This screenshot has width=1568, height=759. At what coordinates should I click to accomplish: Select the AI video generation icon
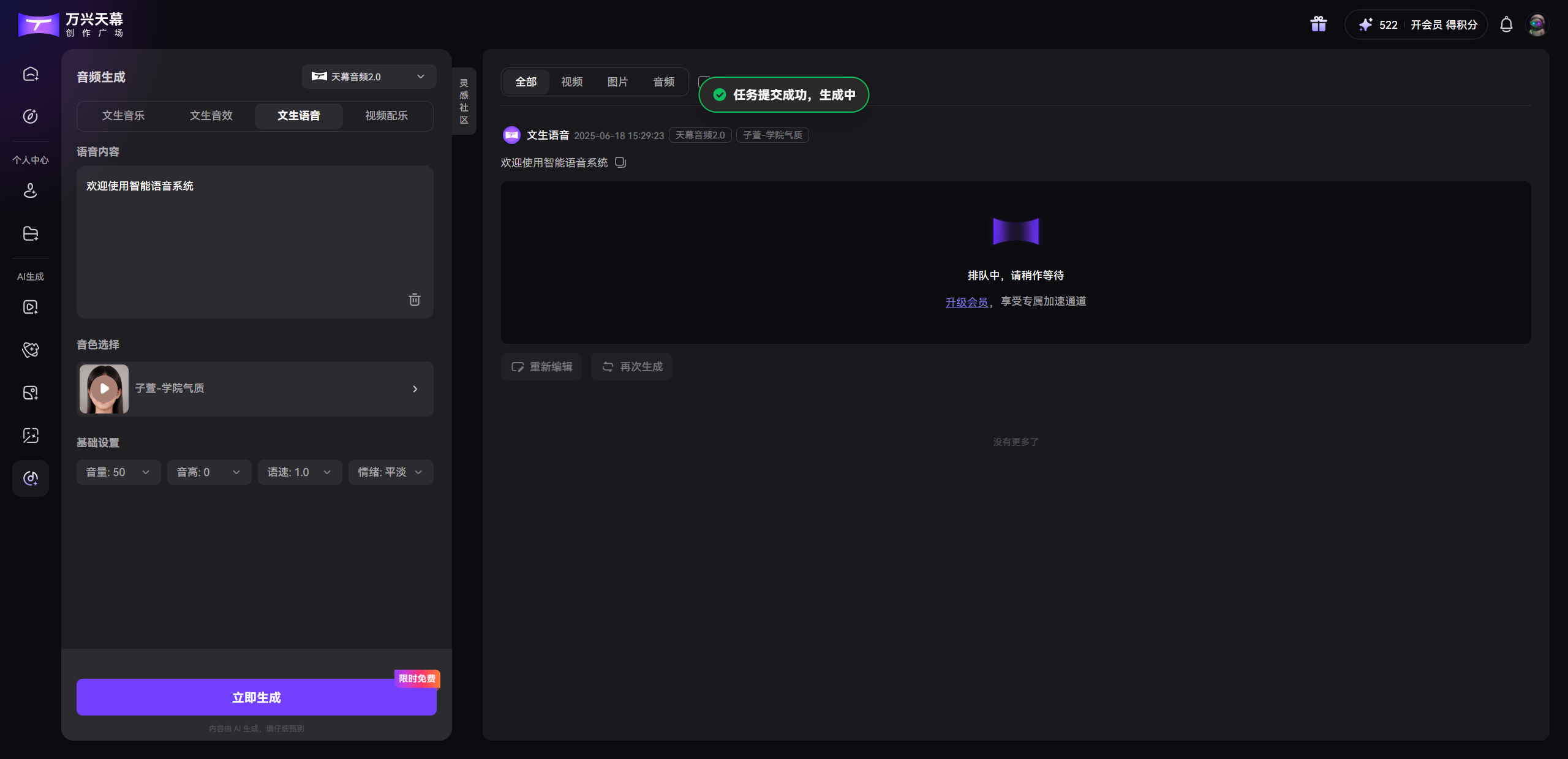click(x=30, y=307)
